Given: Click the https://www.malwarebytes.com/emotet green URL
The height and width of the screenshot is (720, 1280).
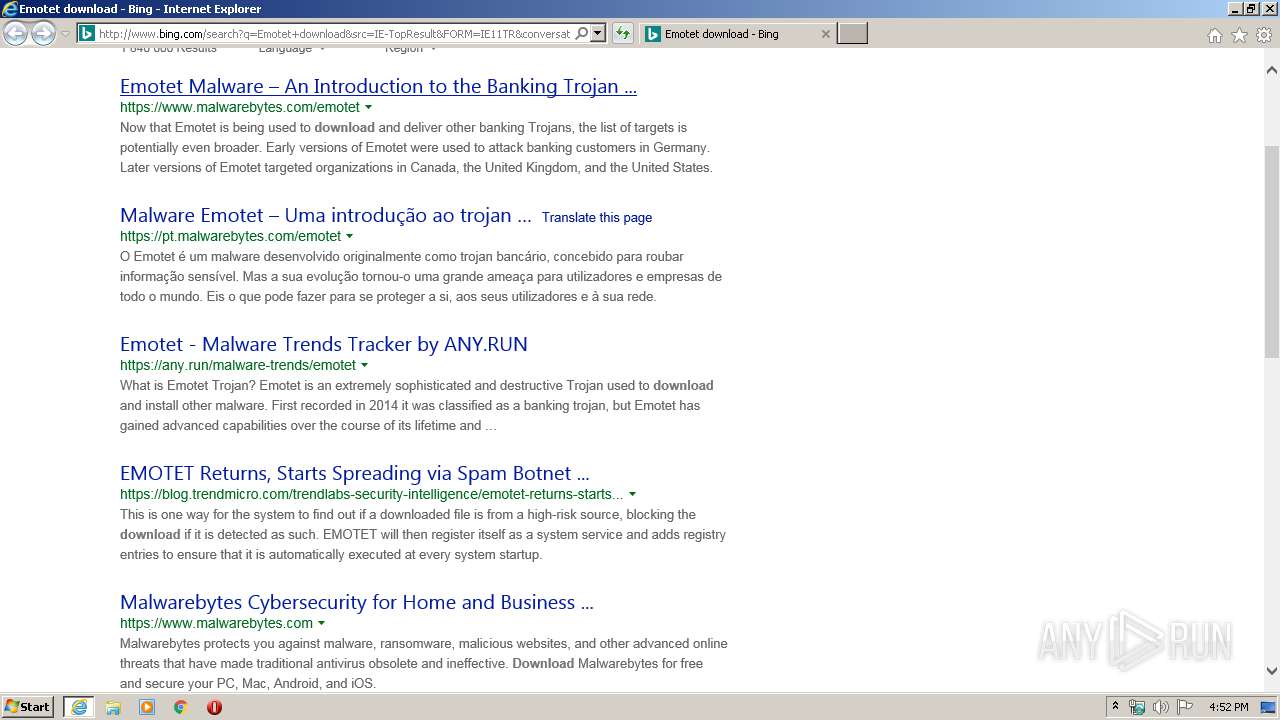Looking at the screenshot, I should [240, 107].
